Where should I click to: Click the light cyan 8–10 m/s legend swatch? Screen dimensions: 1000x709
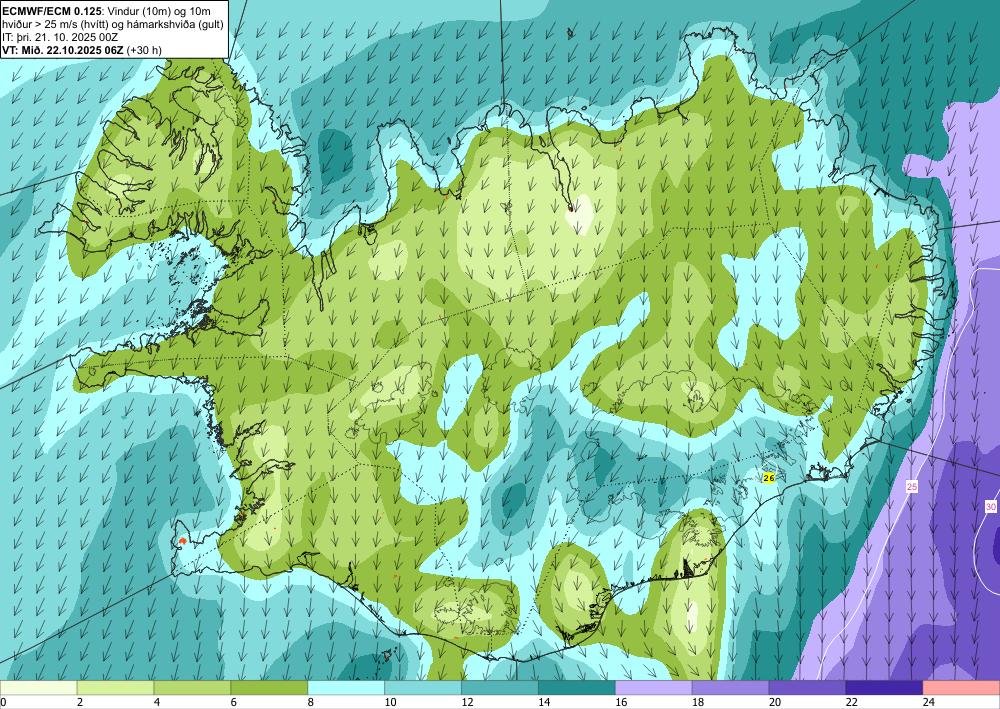point(346,688)
